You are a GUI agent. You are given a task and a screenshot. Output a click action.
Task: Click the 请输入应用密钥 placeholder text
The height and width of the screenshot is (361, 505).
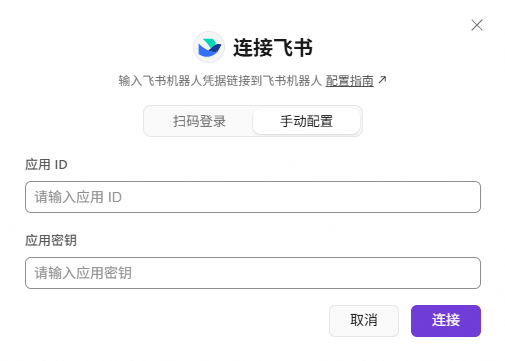coord(83,273)
